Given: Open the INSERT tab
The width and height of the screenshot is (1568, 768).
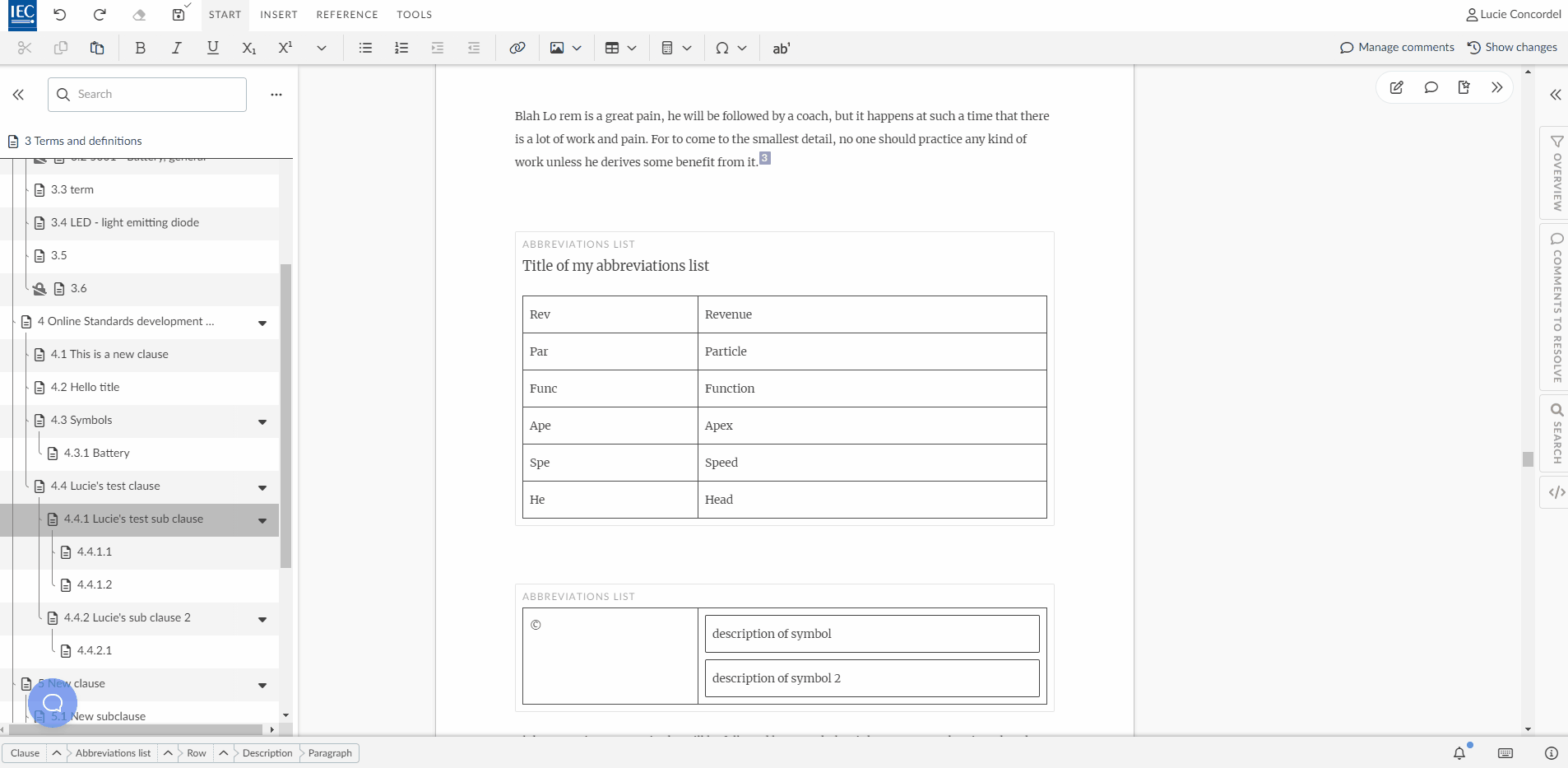Looking at the screenshot, I should pos(279,15).
